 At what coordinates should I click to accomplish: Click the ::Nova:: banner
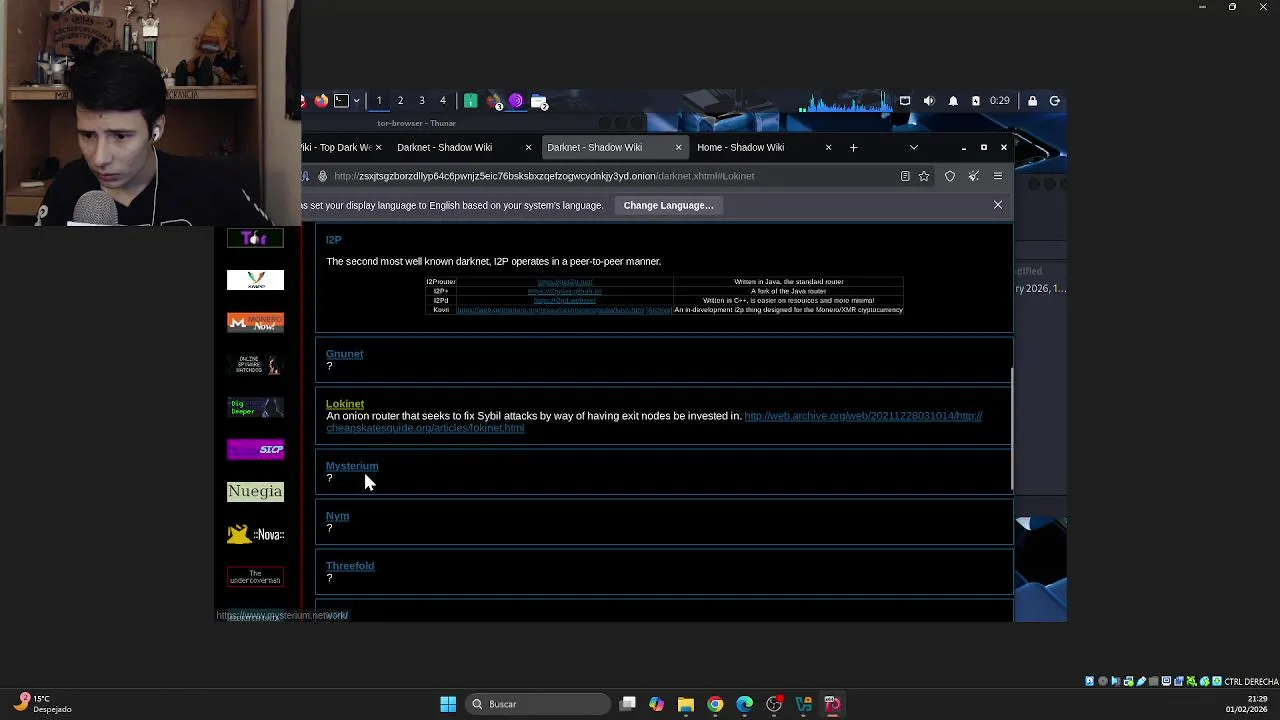click(255, 534)
